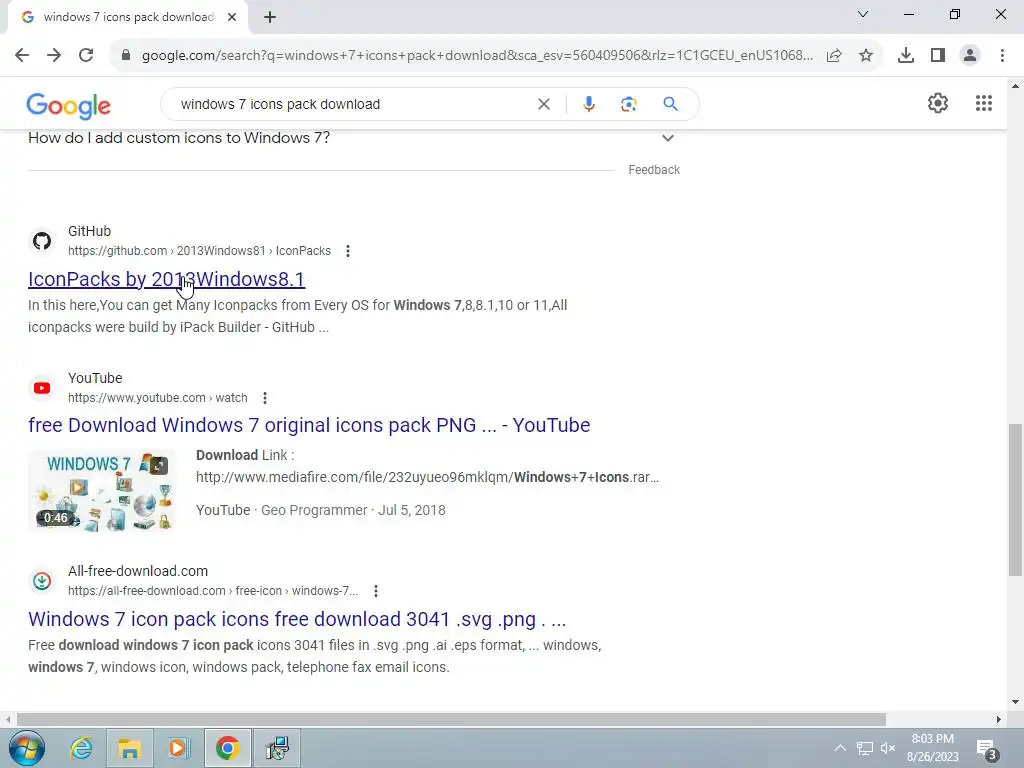Click the all-free-download.com URL breadcrumb

pyautogui.click(x=213, y=591)
